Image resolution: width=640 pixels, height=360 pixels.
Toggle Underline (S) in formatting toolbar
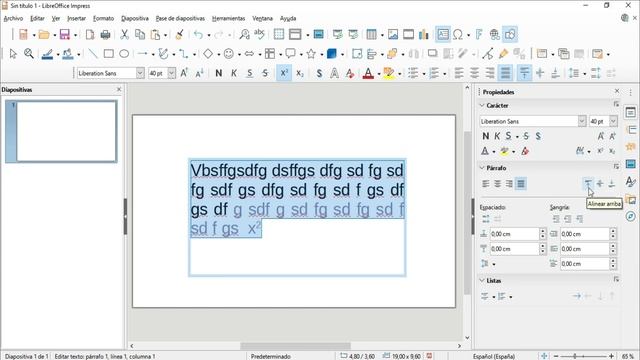249,73
